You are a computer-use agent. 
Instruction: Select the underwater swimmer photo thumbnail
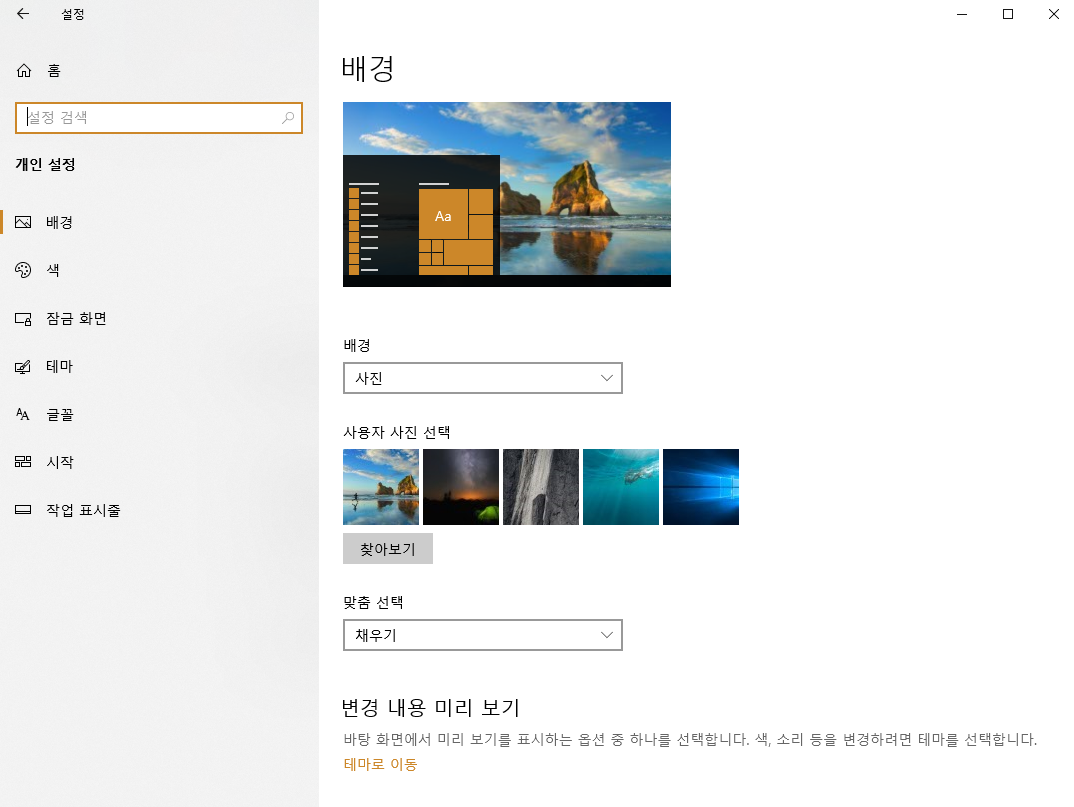tap(621, 487)
